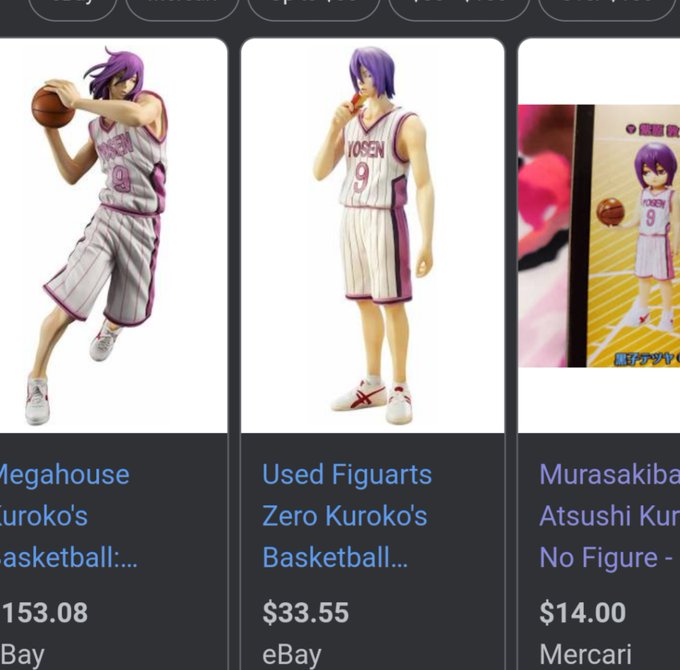The image size is (680, 670).
Task: Click the Yosen 9 jersey on standing figure
Action: [375, 158]
